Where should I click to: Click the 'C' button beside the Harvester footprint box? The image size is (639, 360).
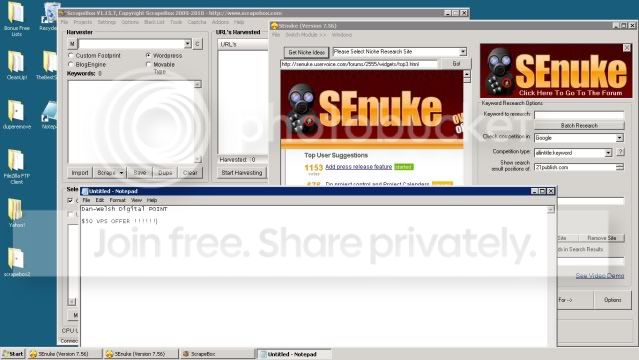pyautogui.click(x=197, y=44)
